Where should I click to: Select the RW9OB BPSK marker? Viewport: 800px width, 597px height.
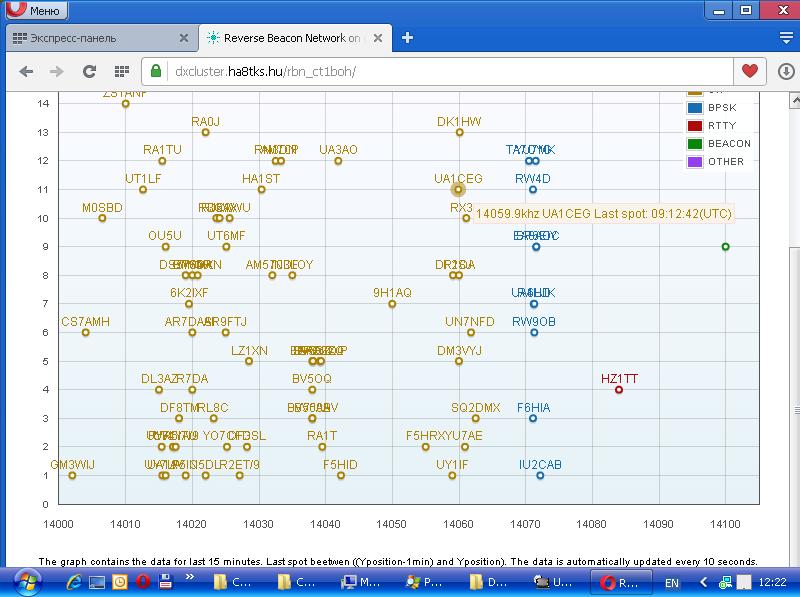tap(534, 332)
